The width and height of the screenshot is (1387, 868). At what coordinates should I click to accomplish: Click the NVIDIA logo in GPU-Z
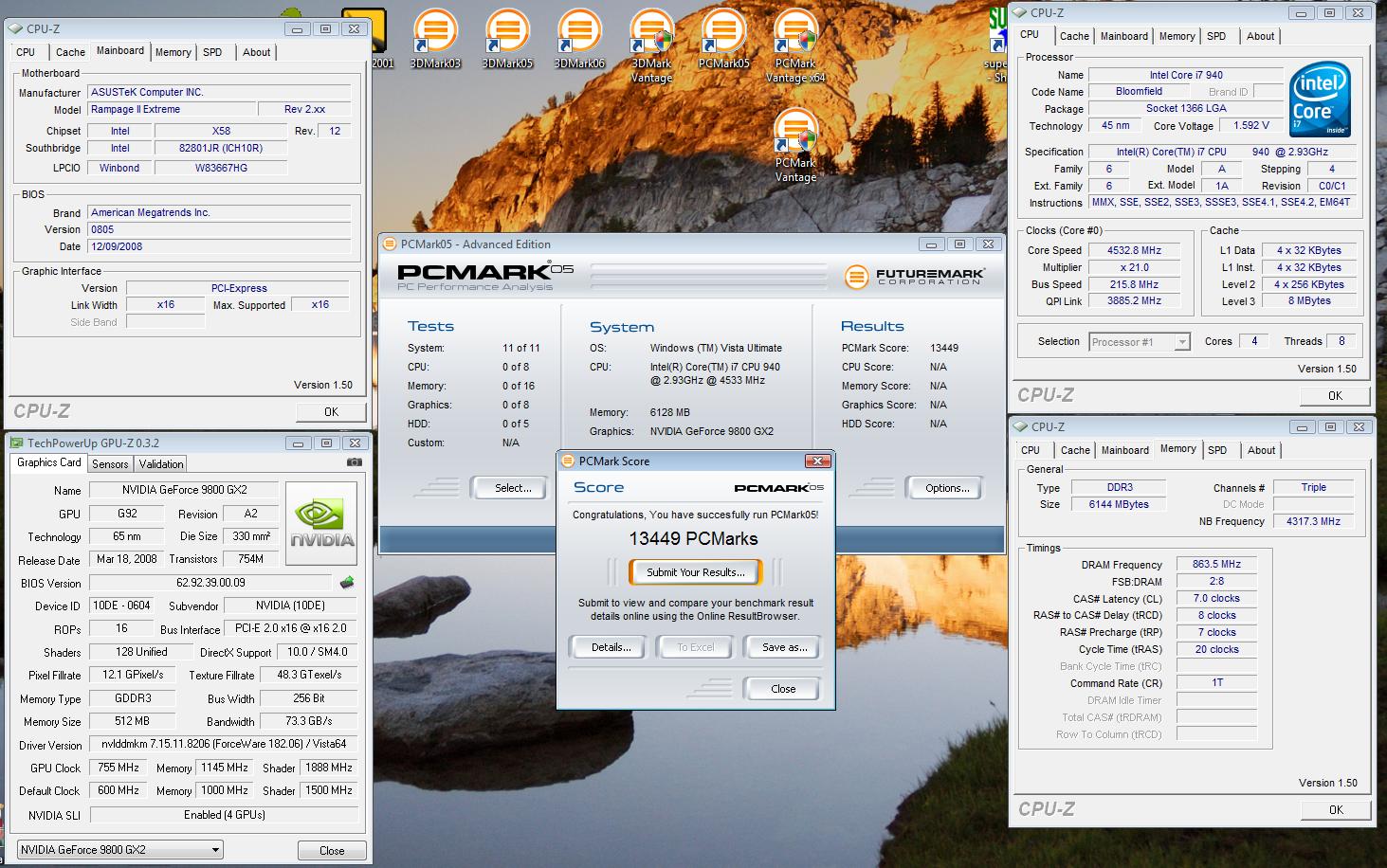tap(322, 524)
